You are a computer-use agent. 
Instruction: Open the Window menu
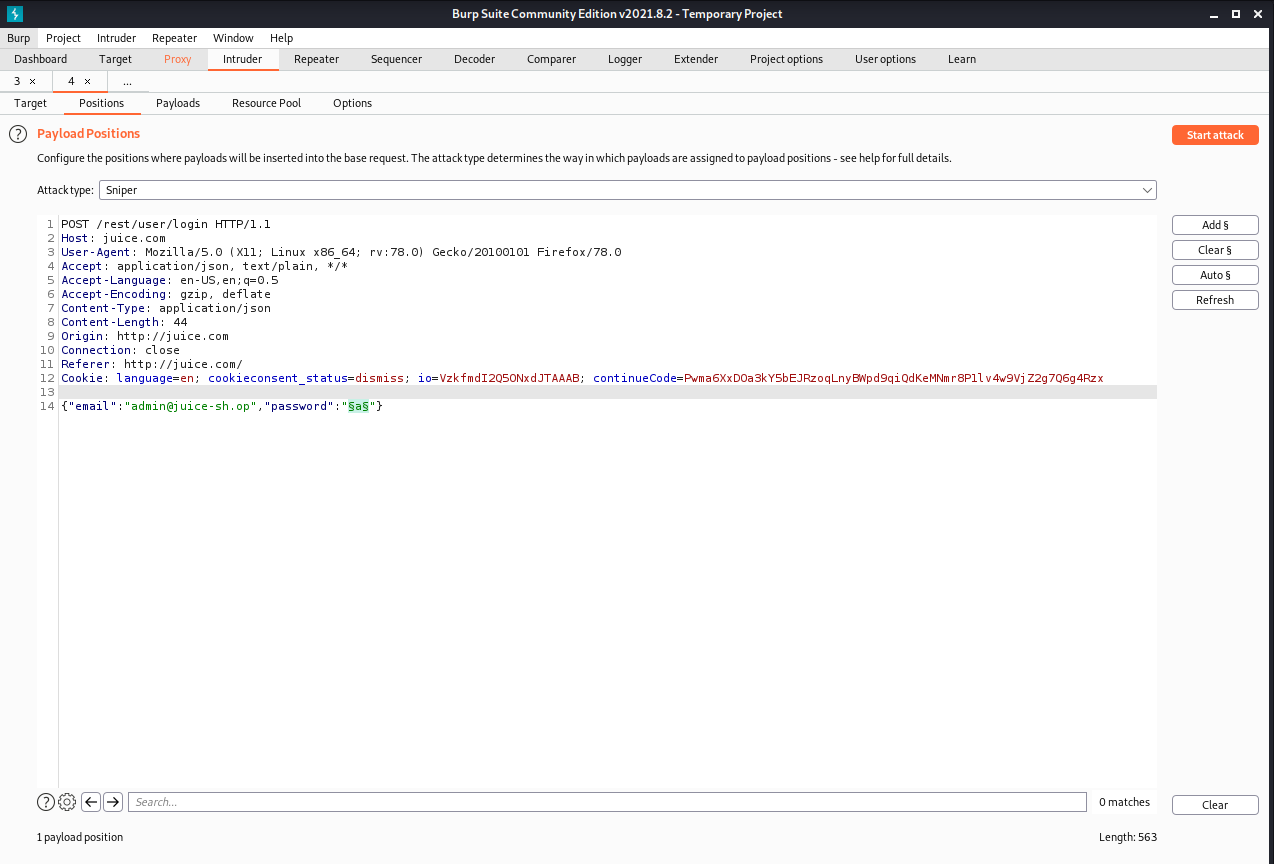233,38
